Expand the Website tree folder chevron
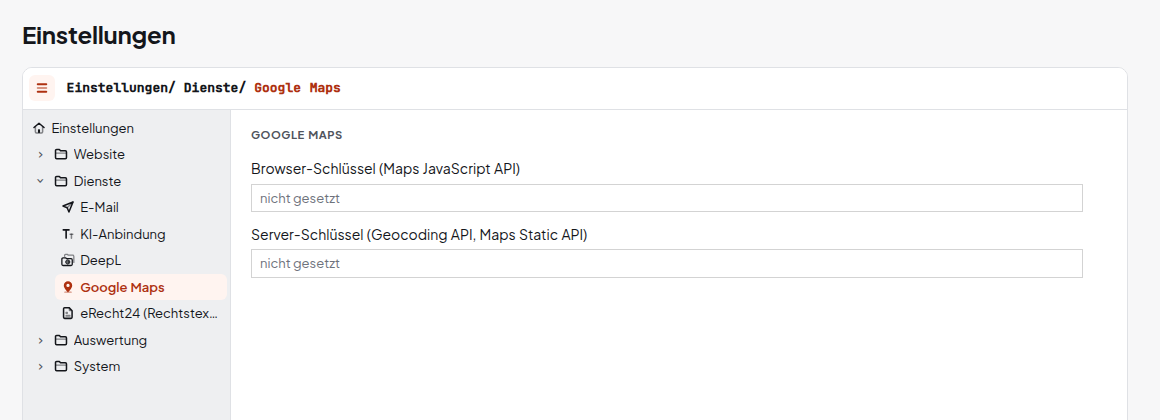The image size is (1160, 420). pyautogui.click(x=41, y=155)
